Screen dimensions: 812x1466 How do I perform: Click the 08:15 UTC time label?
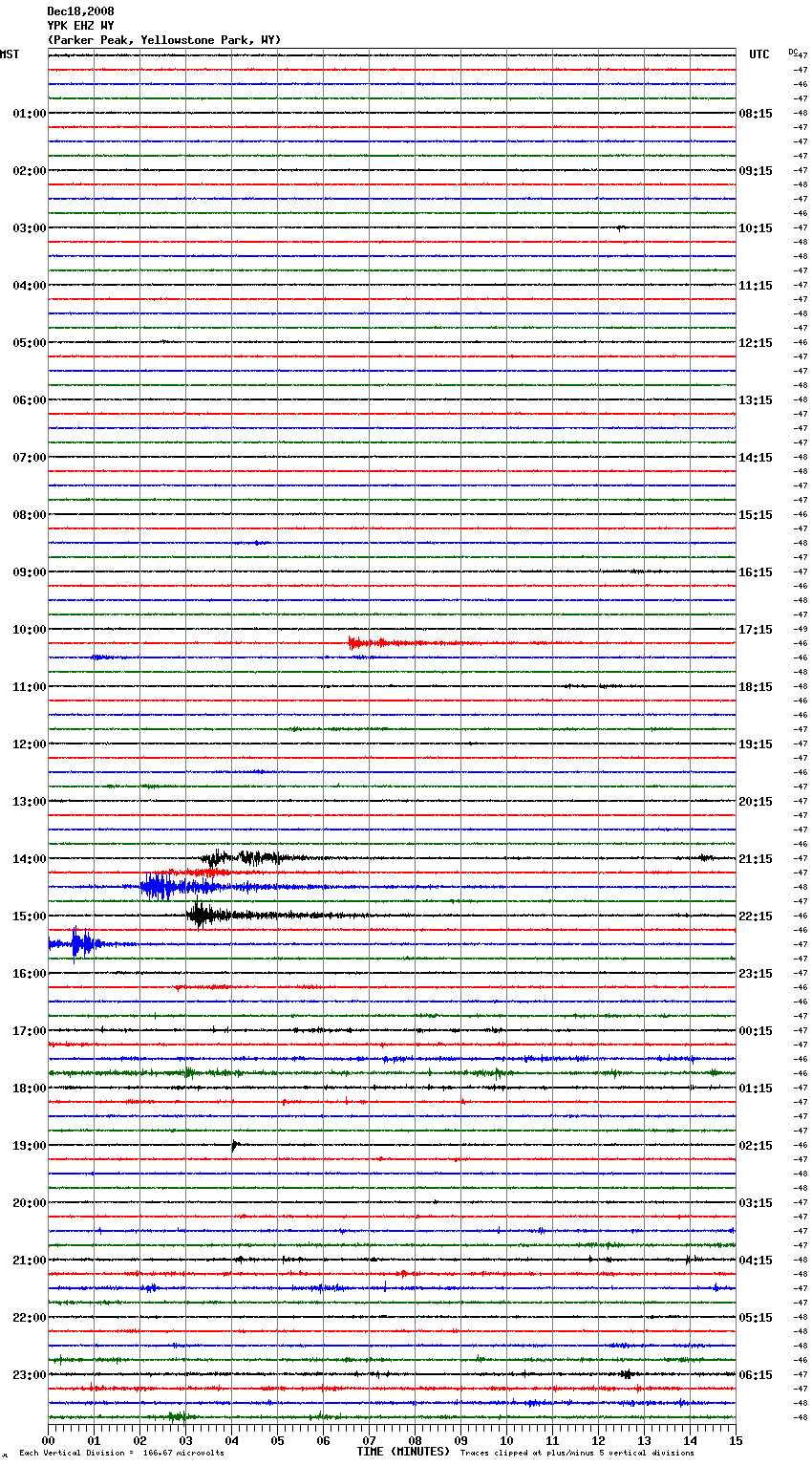click(x=756, y=114)
